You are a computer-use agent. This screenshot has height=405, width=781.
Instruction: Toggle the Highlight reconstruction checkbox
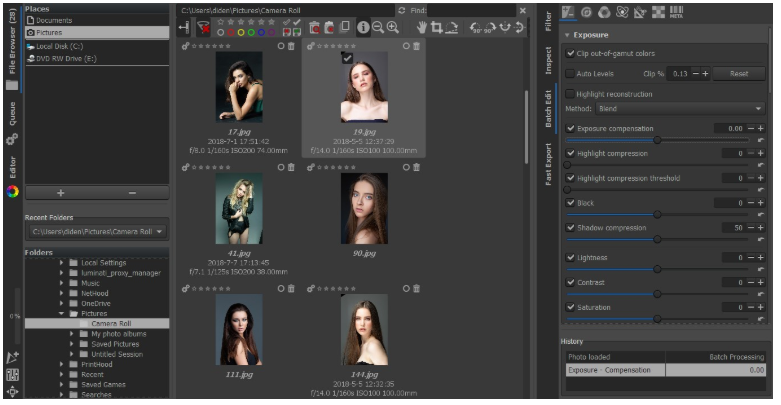(570, 94)
